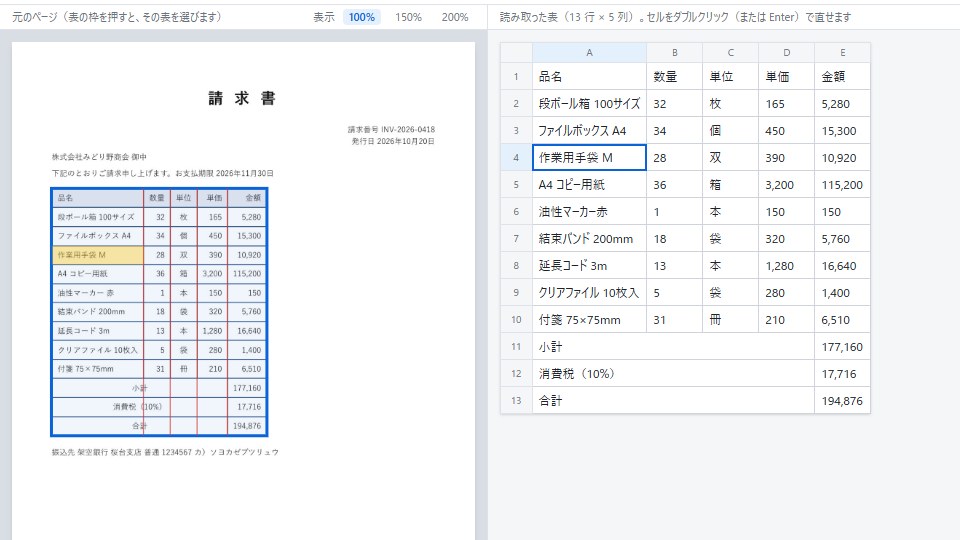
Task: Select column D header
Action: coord(786,53)
